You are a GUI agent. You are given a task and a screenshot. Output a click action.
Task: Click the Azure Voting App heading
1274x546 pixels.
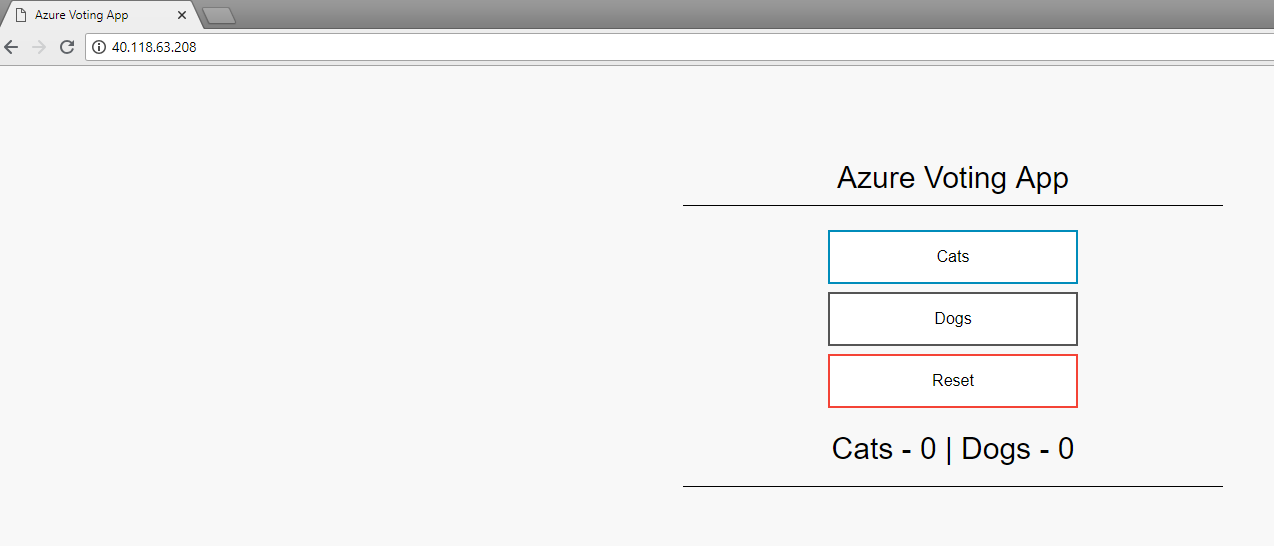952,178
